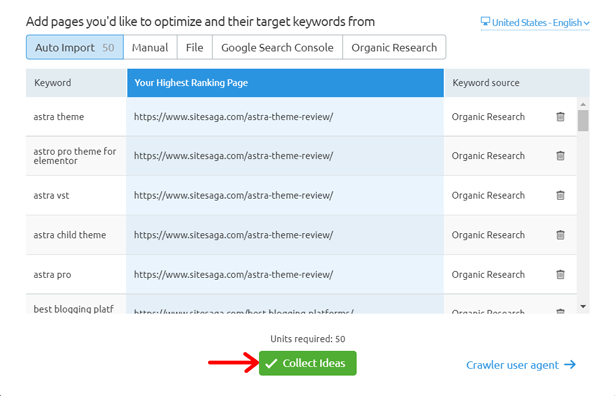Click the green Collect Ideas button
The width and height of the screenshot is (615, 396).
[308, 363]
